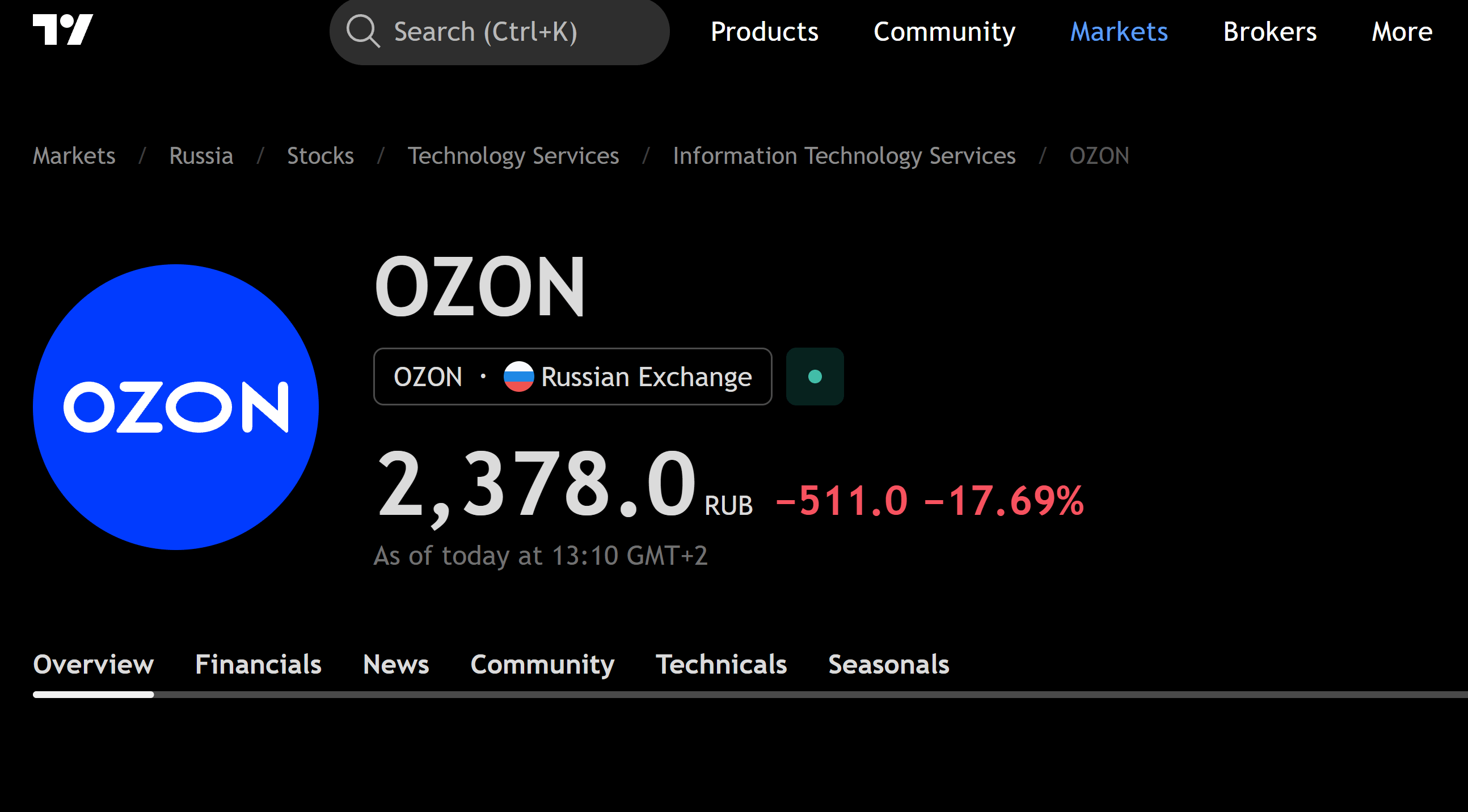Open the Products menu

coord(764,31)
